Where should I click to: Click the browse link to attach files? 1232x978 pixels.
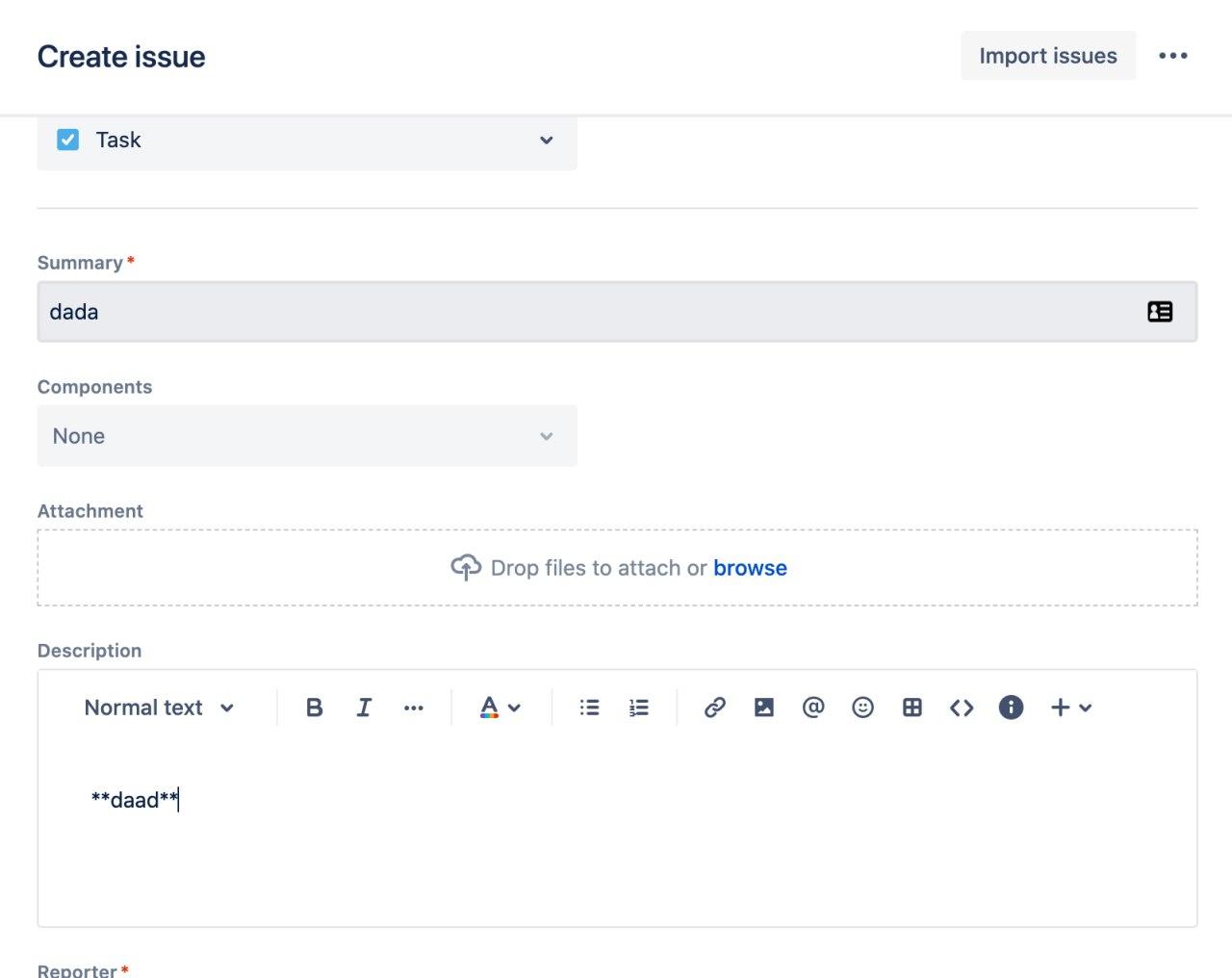(750, 568)
